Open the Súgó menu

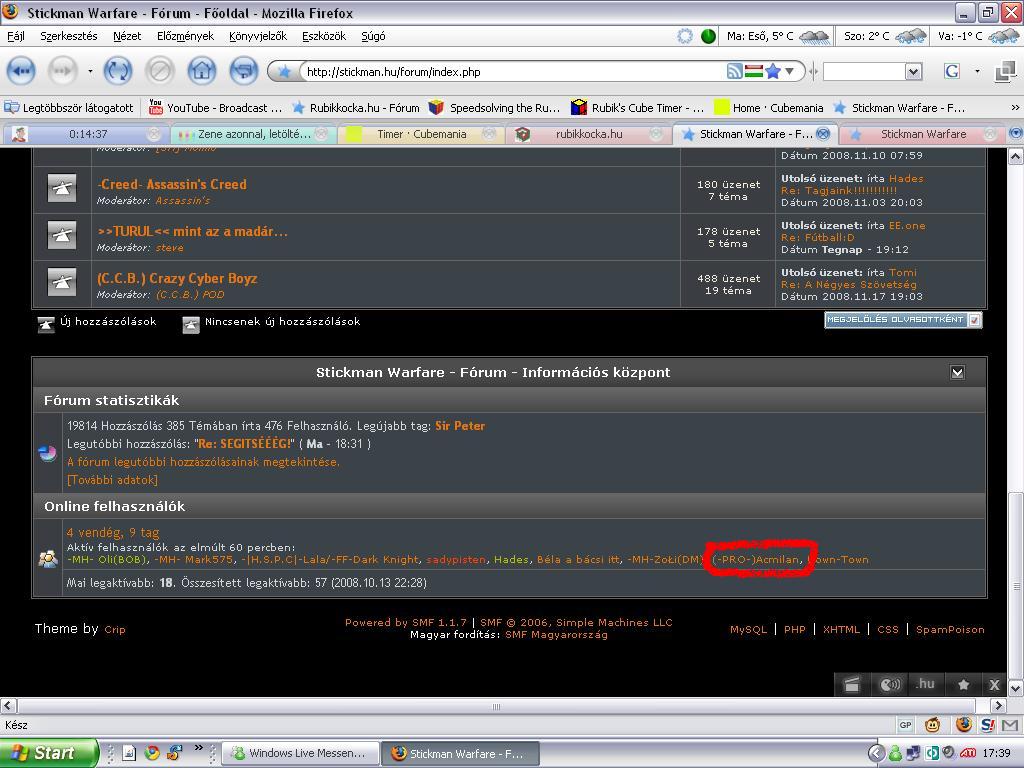373,36
